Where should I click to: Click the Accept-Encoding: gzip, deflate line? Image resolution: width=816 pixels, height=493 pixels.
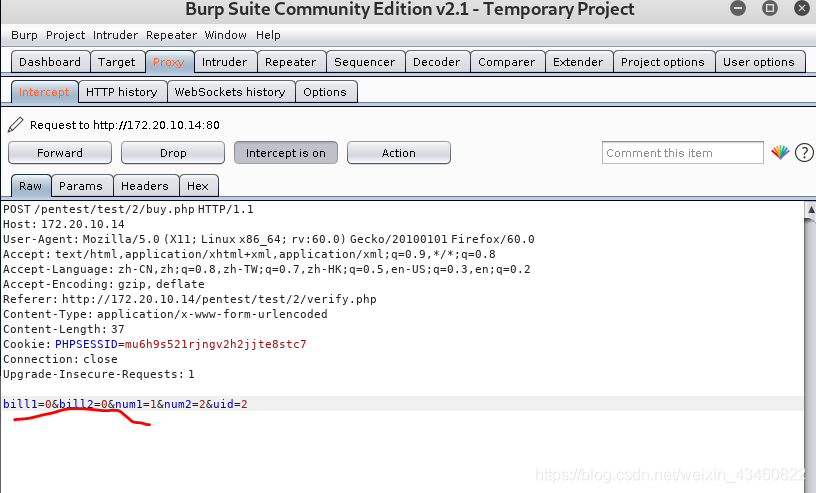click(x=104, y=284)
